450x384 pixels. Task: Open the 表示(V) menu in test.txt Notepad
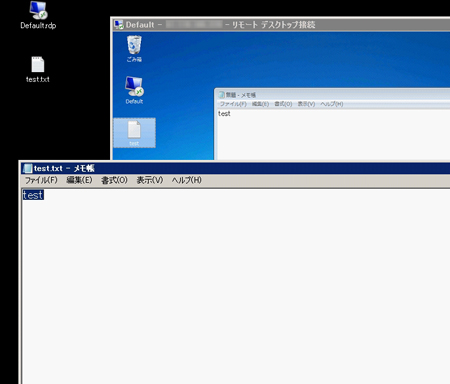[150, 180]
